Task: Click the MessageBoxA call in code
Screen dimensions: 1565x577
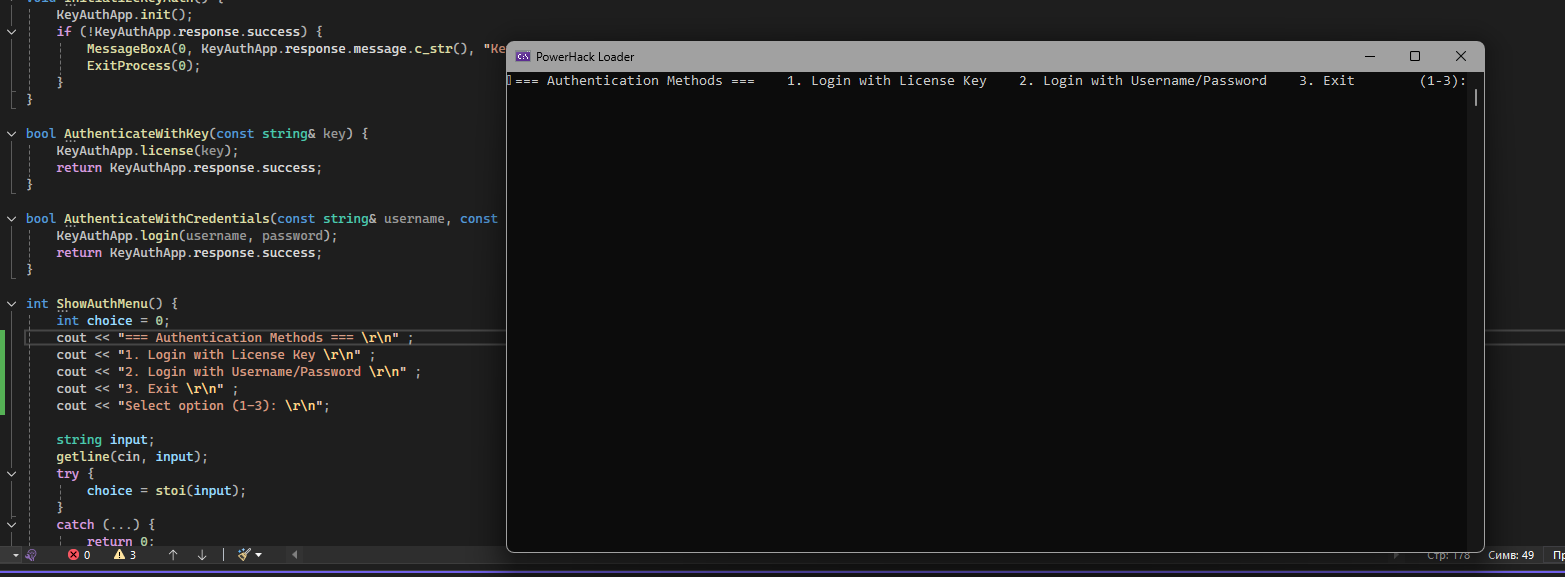Action: [295, 49]
